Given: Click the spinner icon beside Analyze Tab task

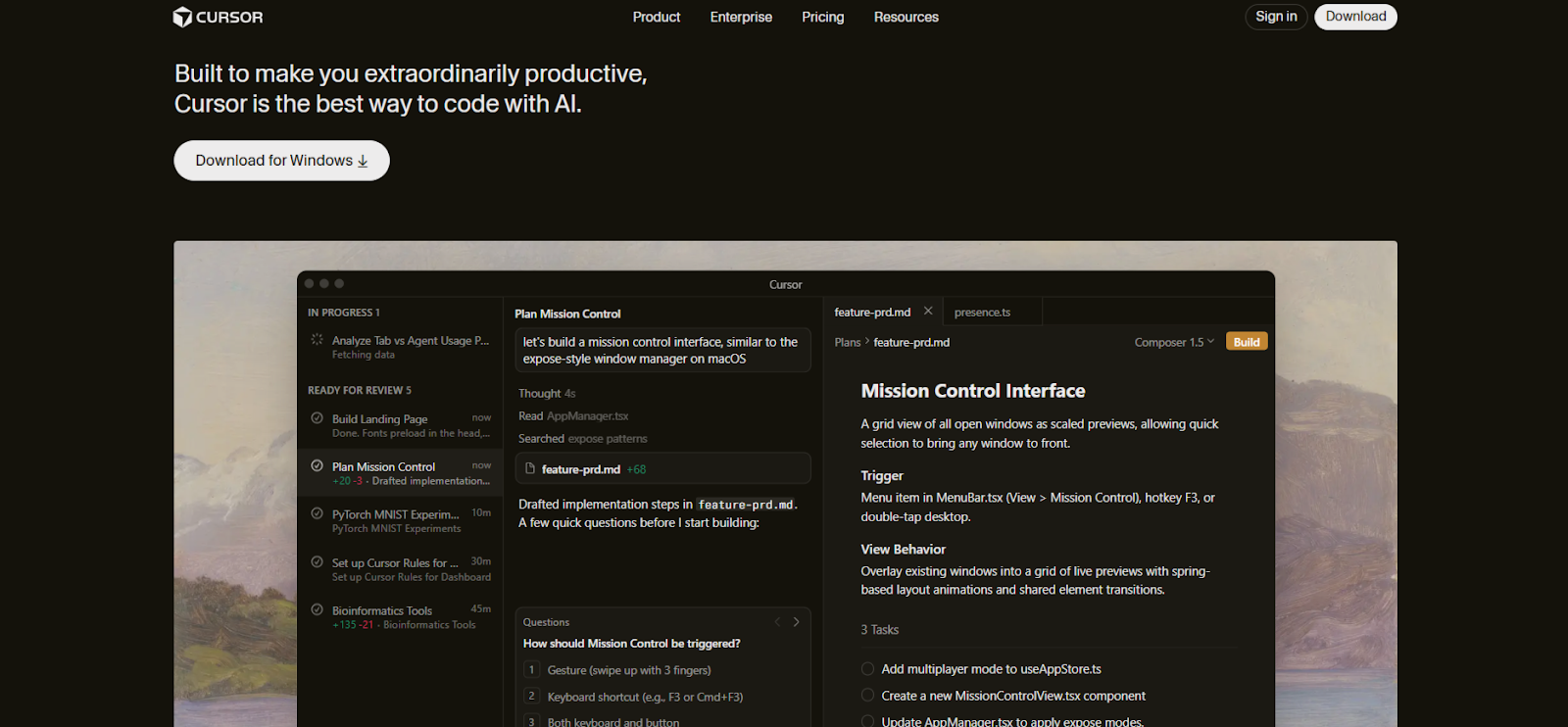Looking at the screenshot, I should coord(317,339).
